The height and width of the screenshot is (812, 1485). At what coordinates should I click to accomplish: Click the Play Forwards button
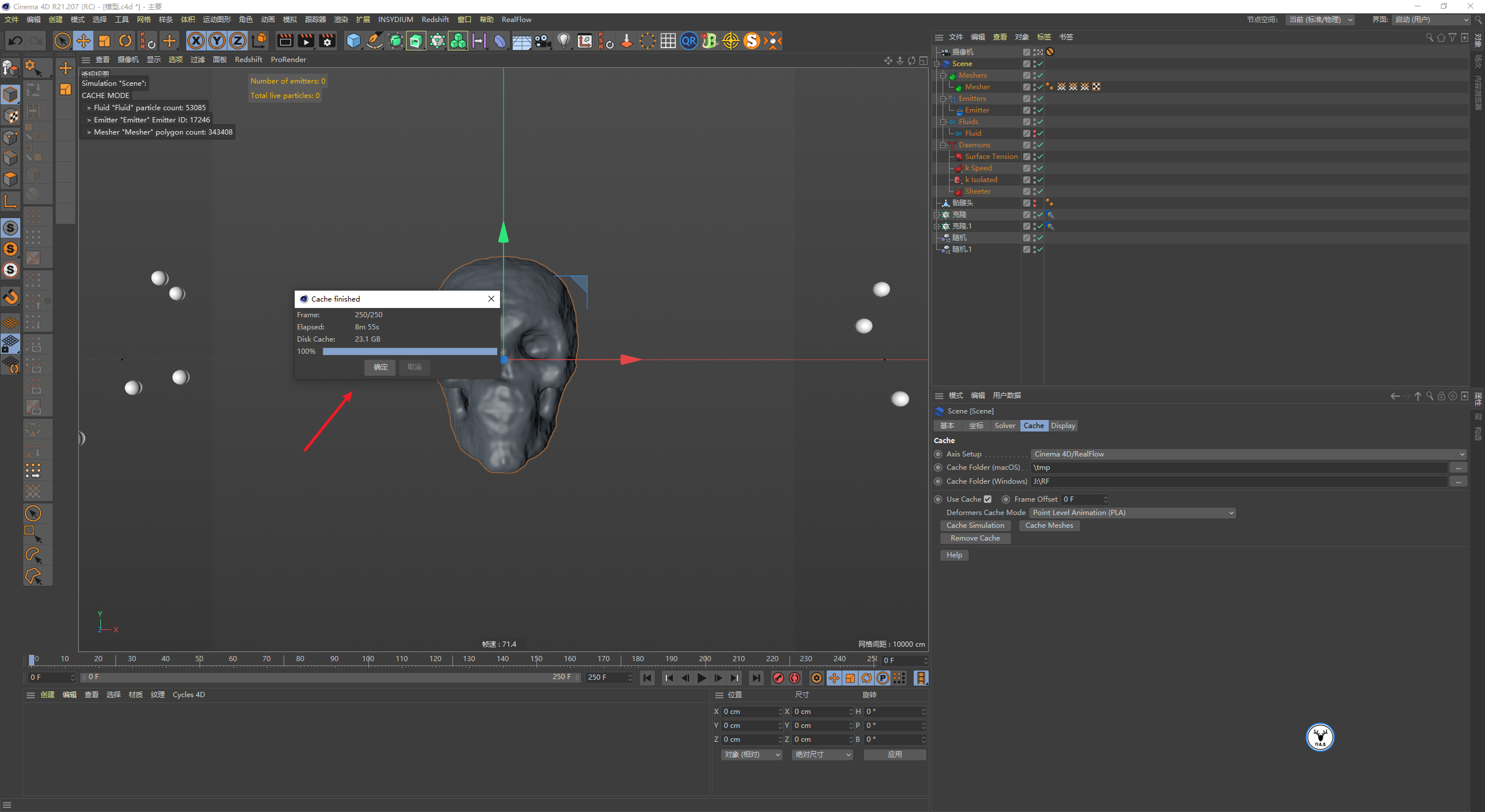[x=702, y=678]
